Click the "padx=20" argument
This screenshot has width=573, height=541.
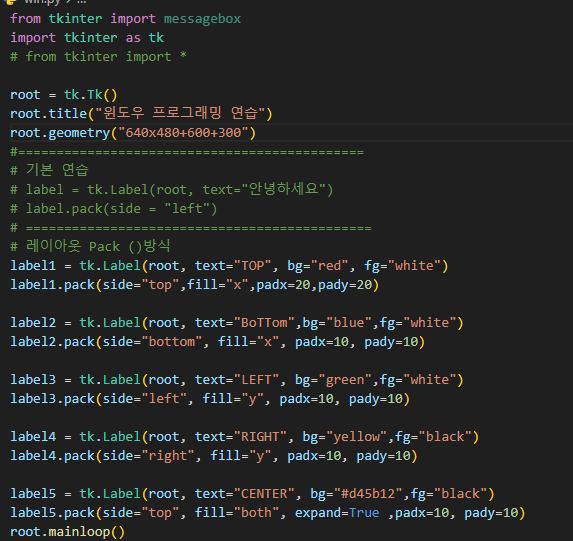click(283, 285)
